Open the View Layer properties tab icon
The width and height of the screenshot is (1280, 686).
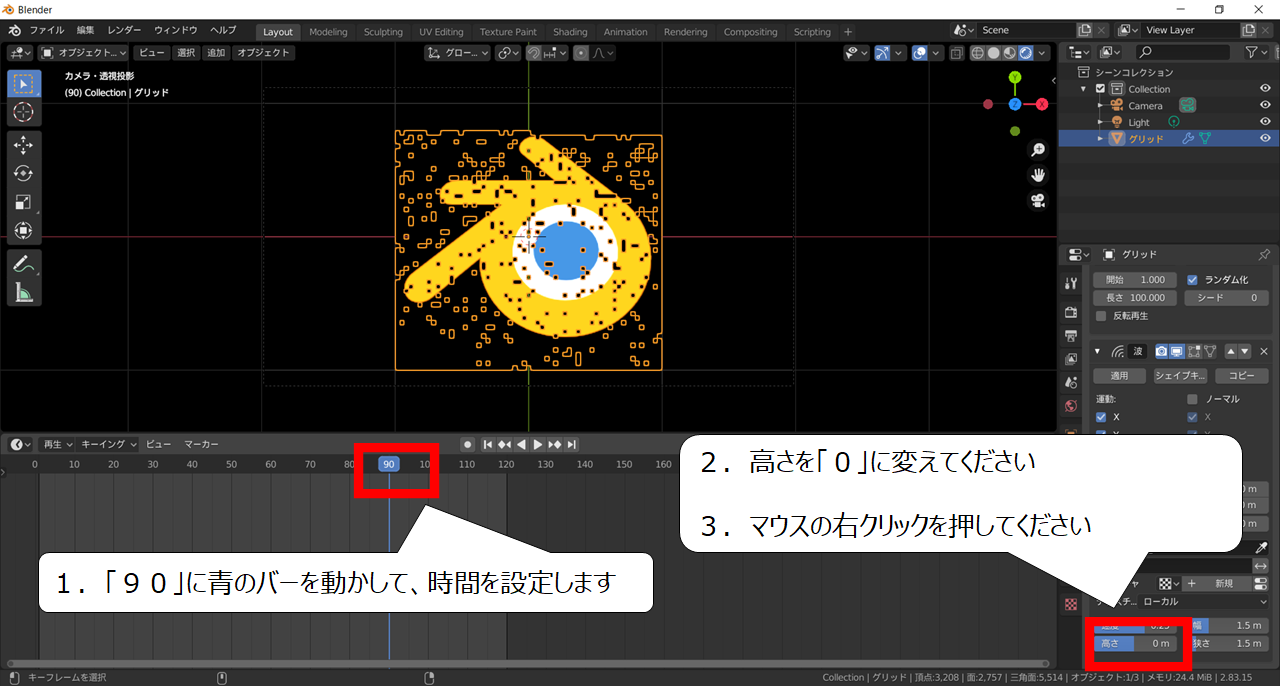click(x=1071, y=359)
